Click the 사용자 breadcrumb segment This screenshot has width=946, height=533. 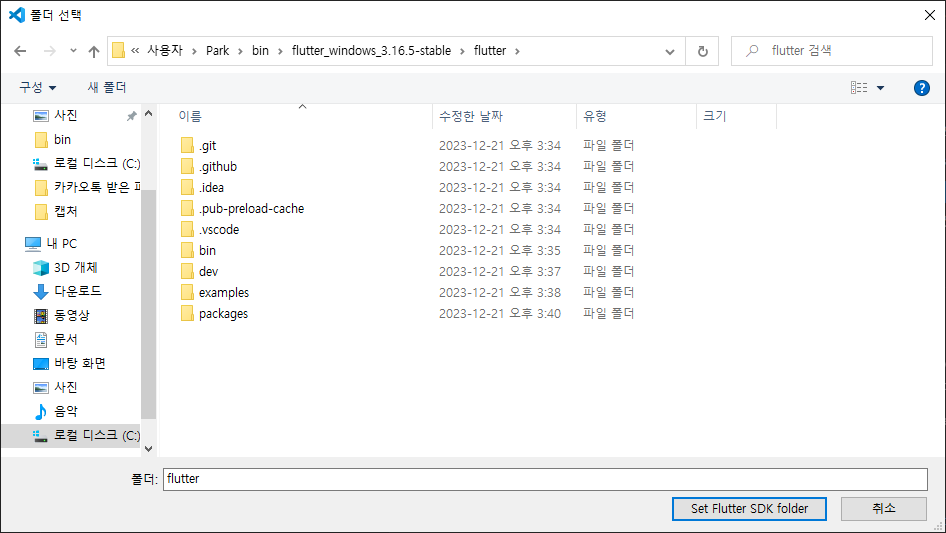point(165,51)
